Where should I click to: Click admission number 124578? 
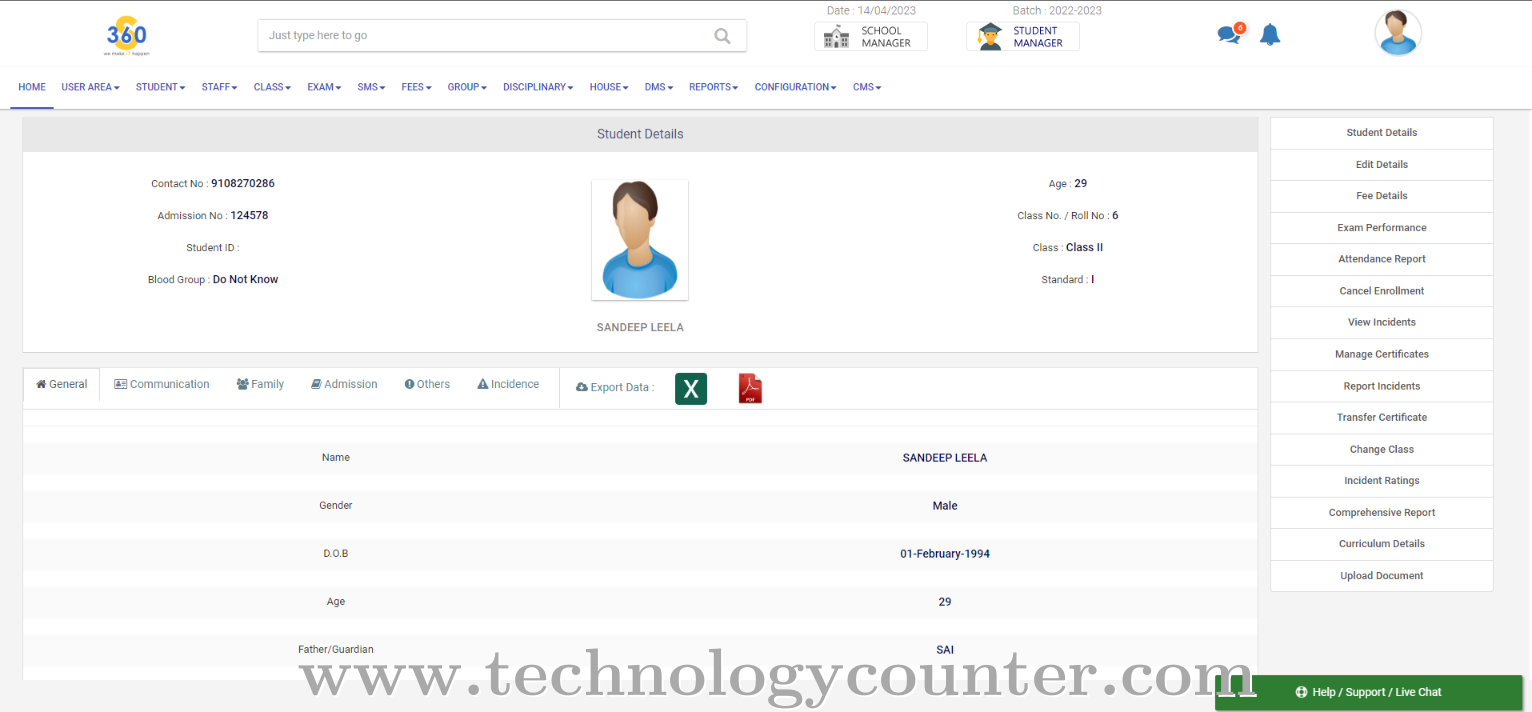(x=249, y=216)
